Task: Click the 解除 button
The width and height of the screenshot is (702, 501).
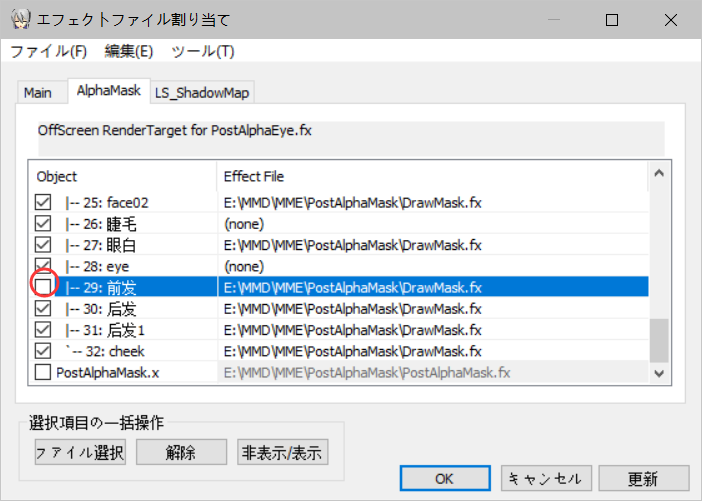Action: [x=181, y=452]
